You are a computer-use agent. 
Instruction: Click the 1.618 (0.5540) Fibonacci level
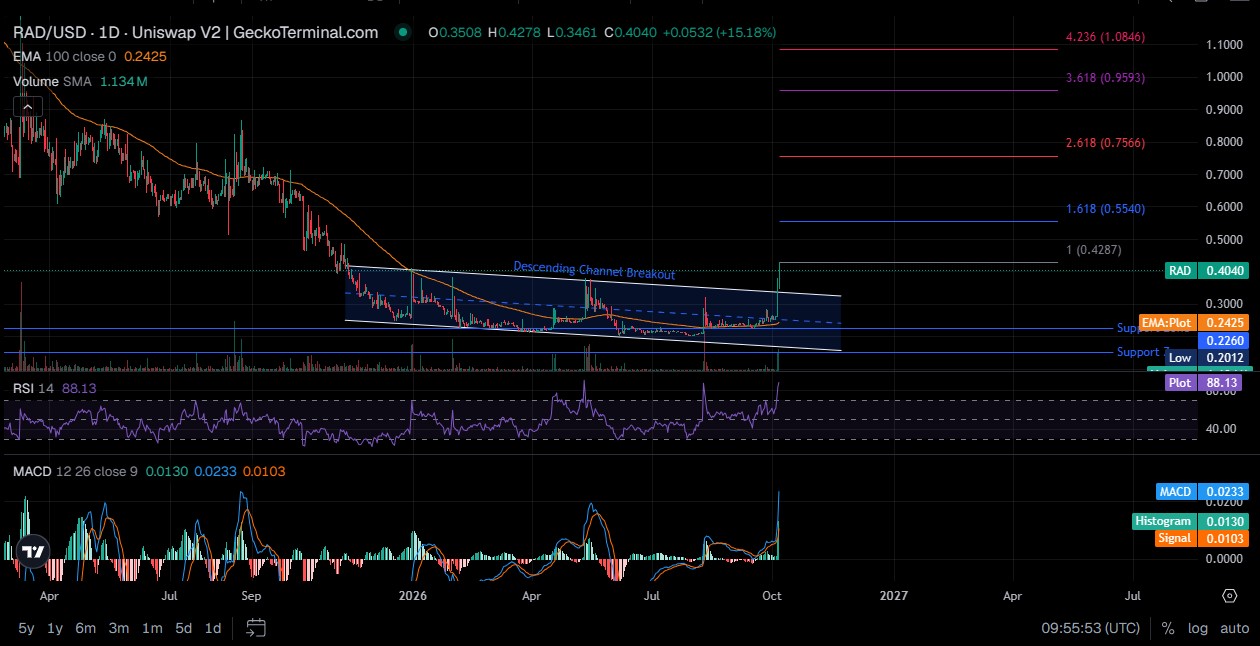click(1105, 209)
